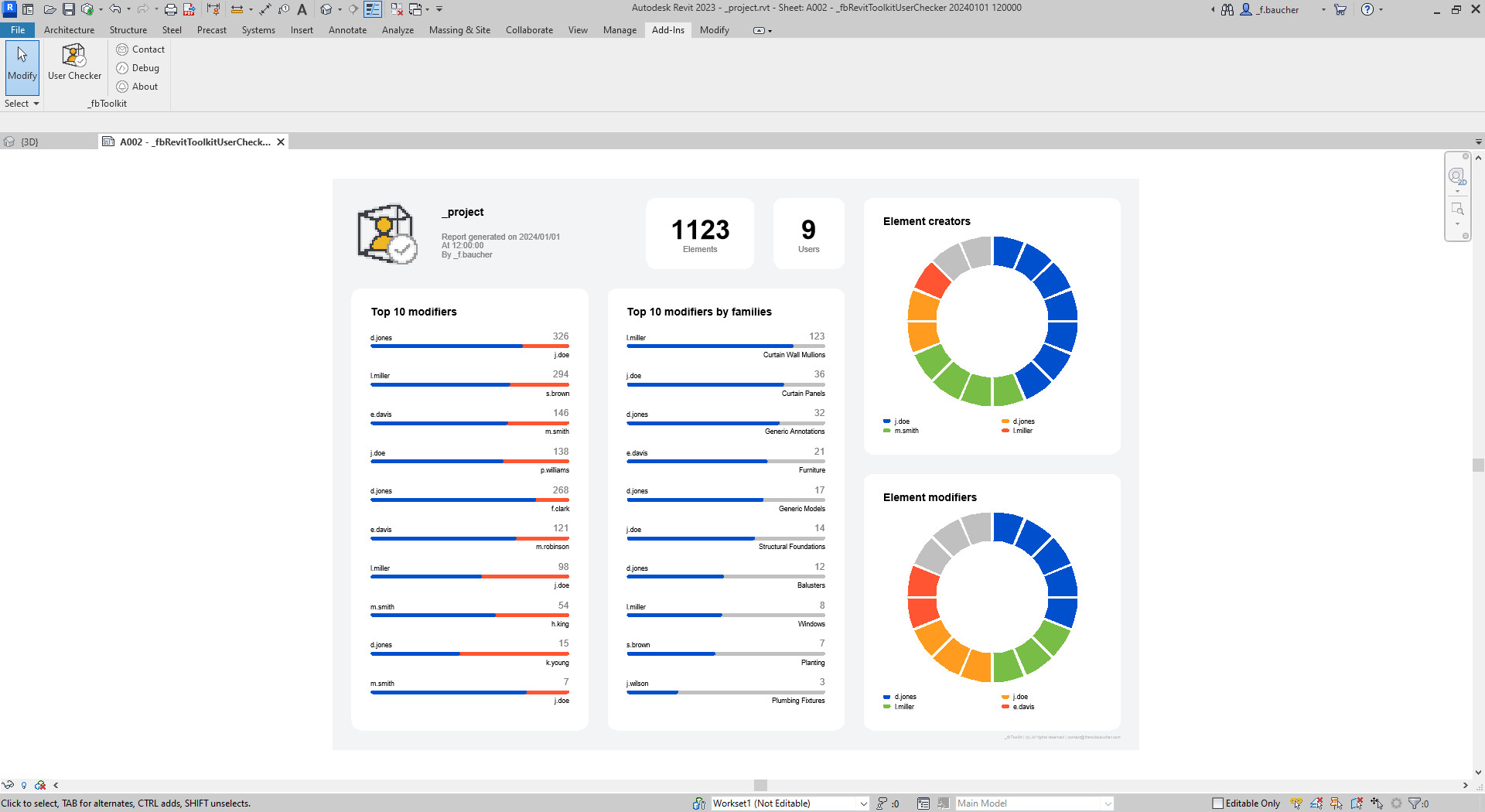
Task: Click the Debug button
Action: point(138,68)
